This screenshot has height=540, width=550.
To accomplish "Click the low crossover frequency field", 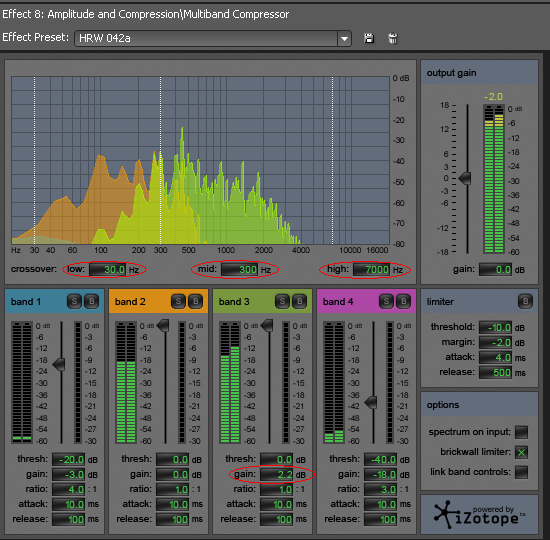I will click(108, 269).
